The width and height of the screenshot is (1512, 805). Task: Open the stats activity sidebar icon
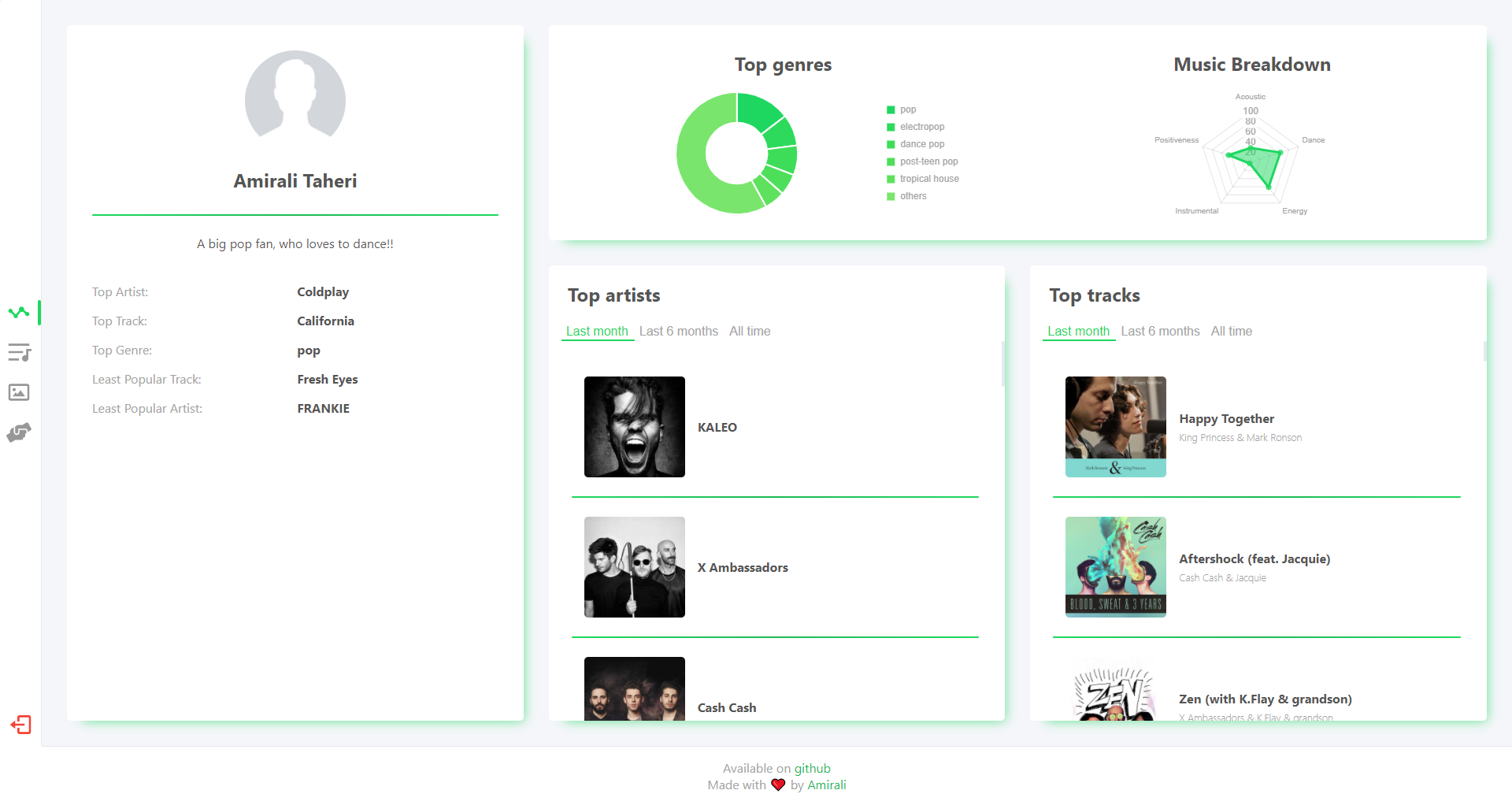19,313
